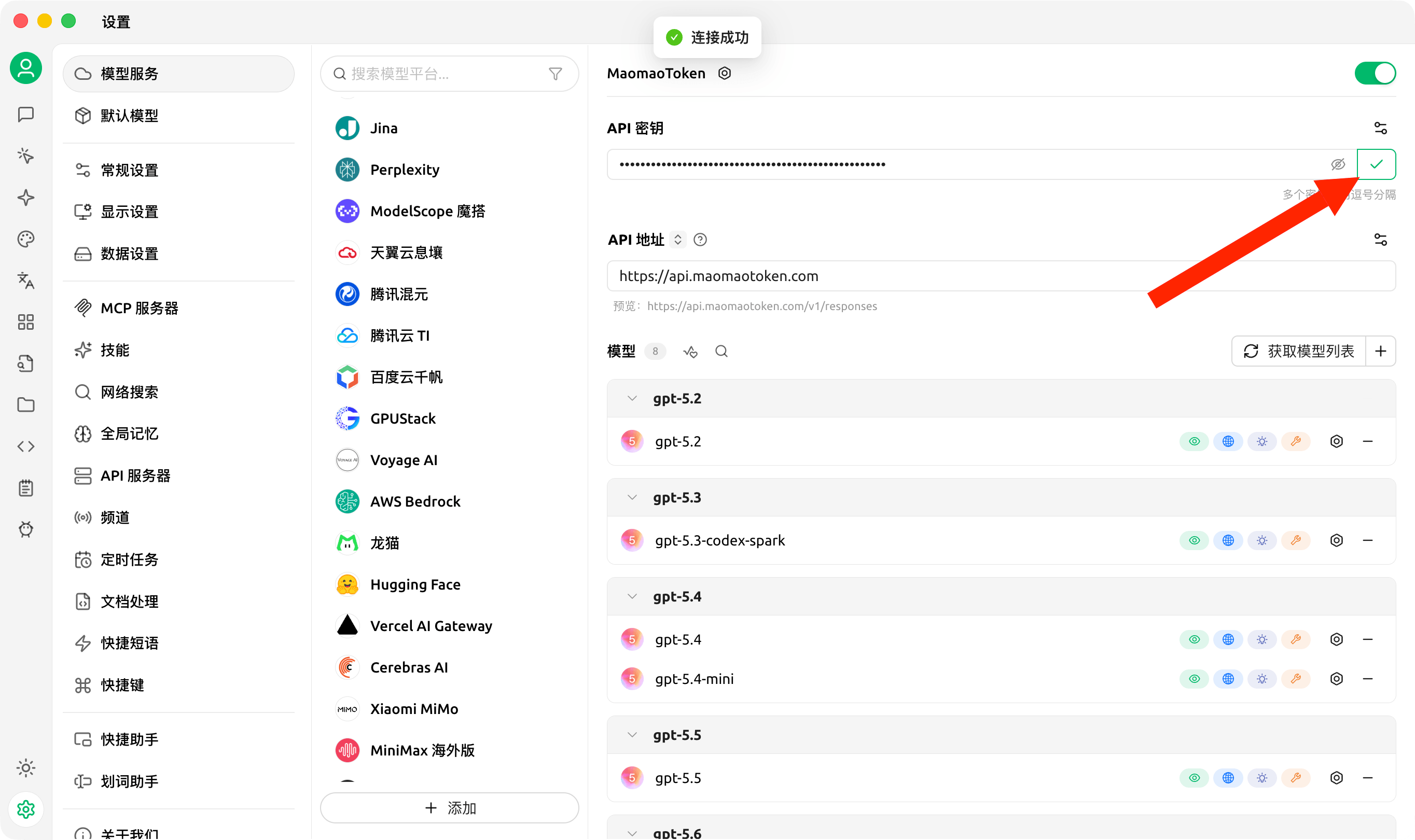Show the hidden API key
The height and width of the screenshot is (840, 1415).
coord(1338,164)
